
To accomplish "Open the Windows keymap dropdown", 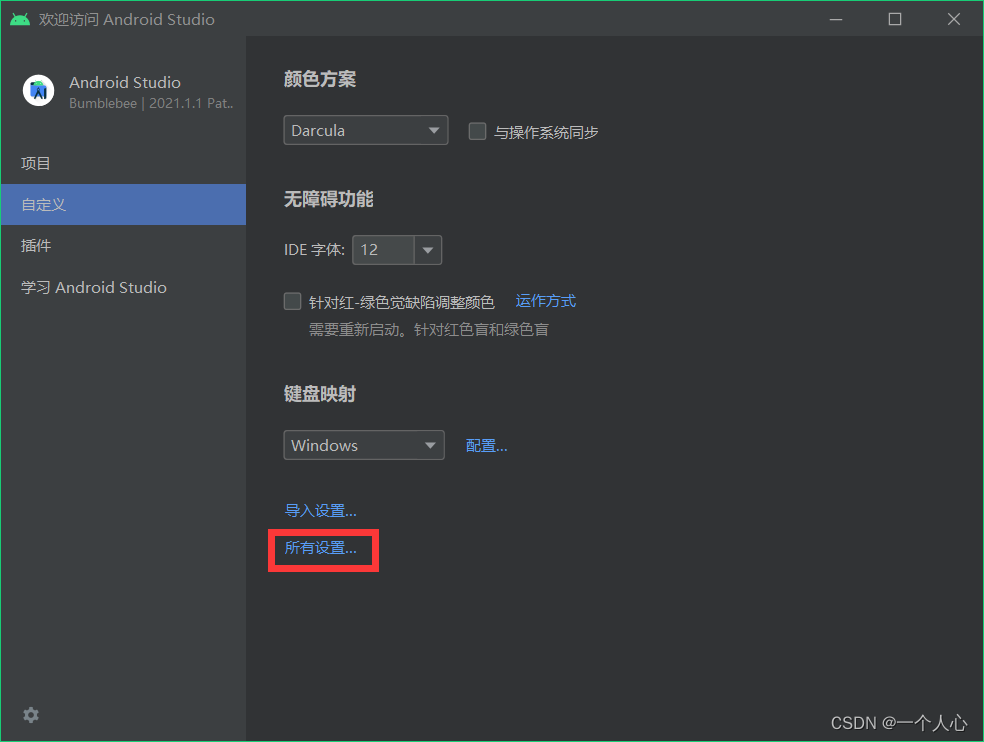I will (363, 445).
